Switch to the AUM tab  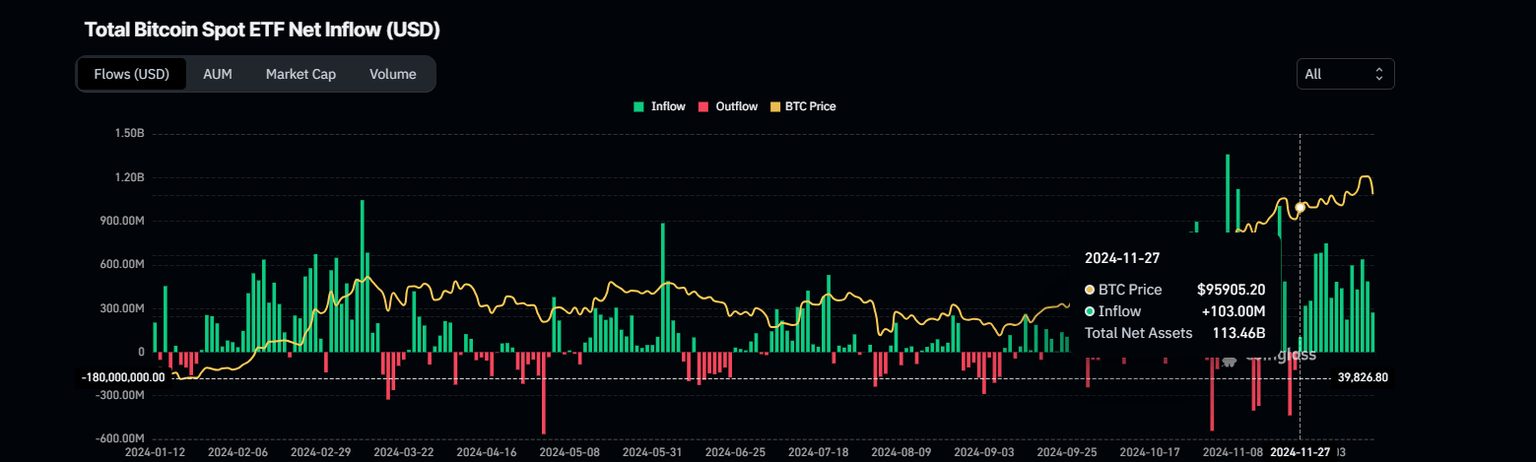(x=217, y=74)
